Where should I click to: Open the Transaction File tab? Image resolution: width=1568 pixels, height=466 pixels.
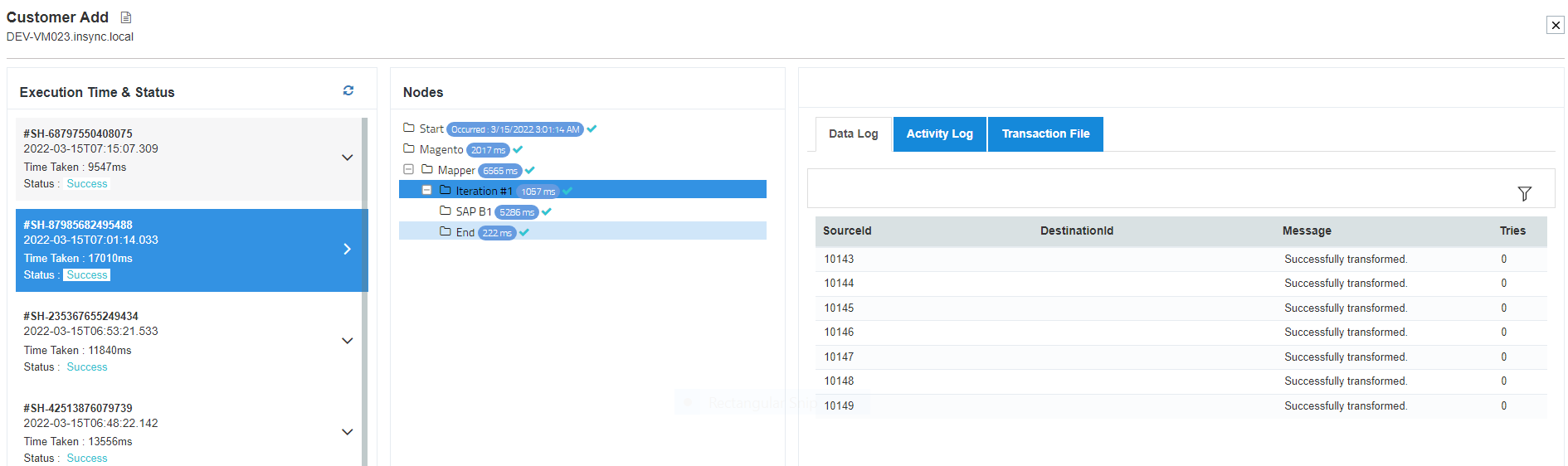tap(1045, 133)
